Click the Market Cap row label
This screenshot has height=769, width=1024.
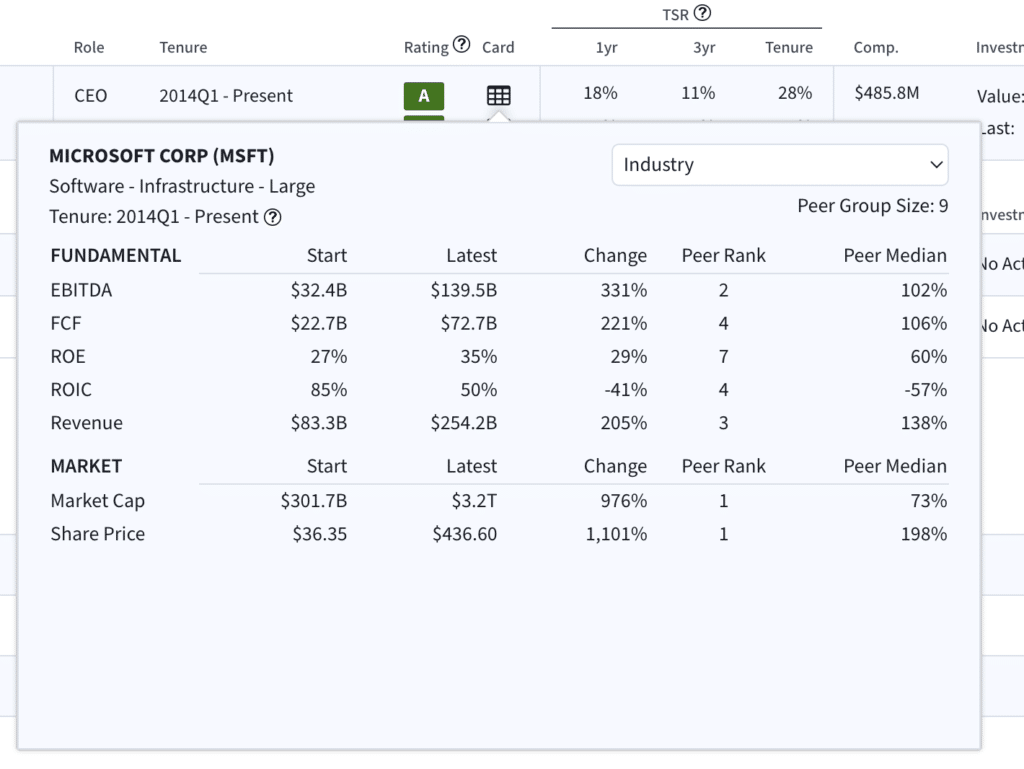98,501
